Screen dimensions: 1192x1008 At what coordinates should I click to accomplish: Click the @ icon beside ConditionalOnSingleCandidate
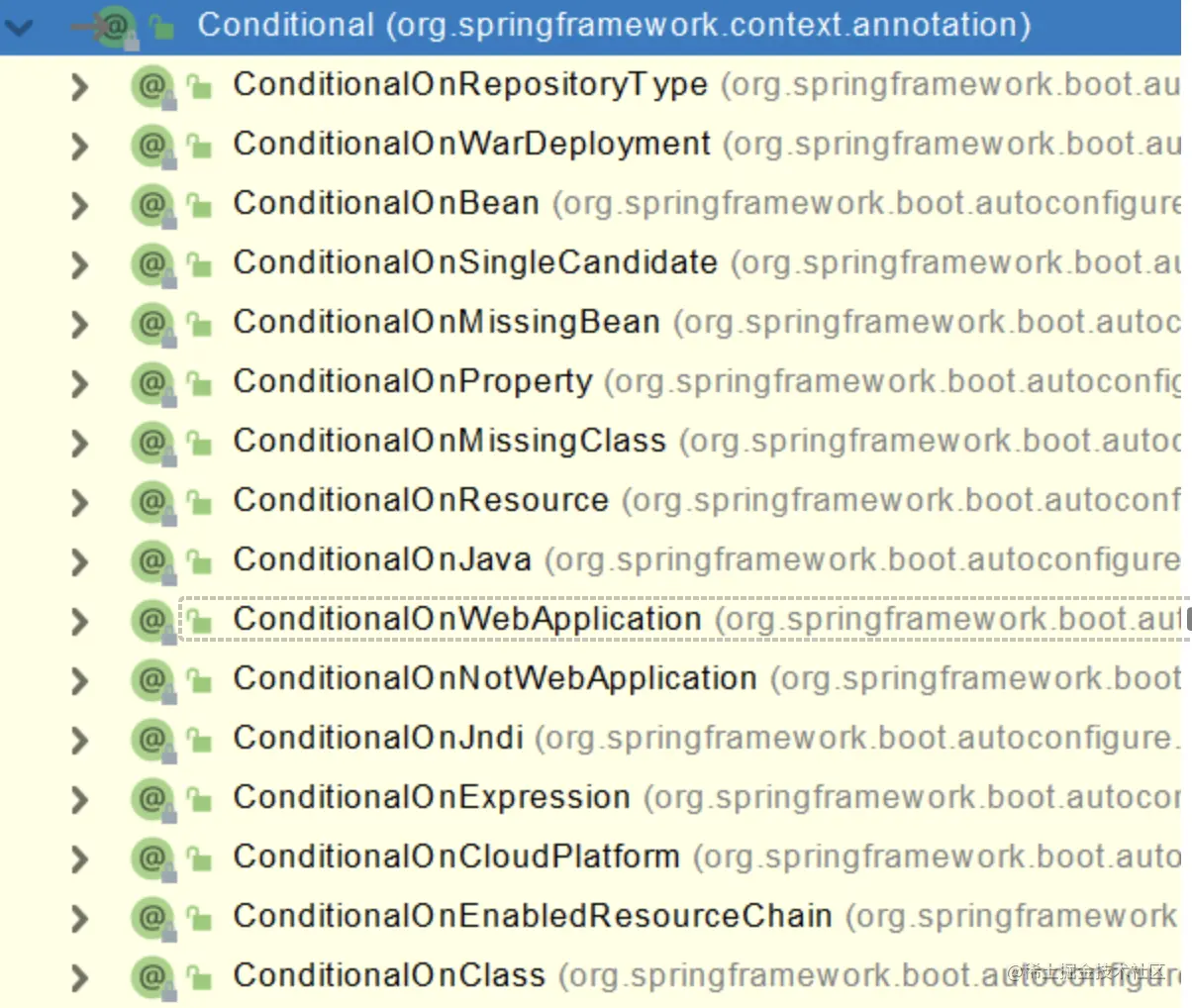pyautogui.click(x=153, y=265)
